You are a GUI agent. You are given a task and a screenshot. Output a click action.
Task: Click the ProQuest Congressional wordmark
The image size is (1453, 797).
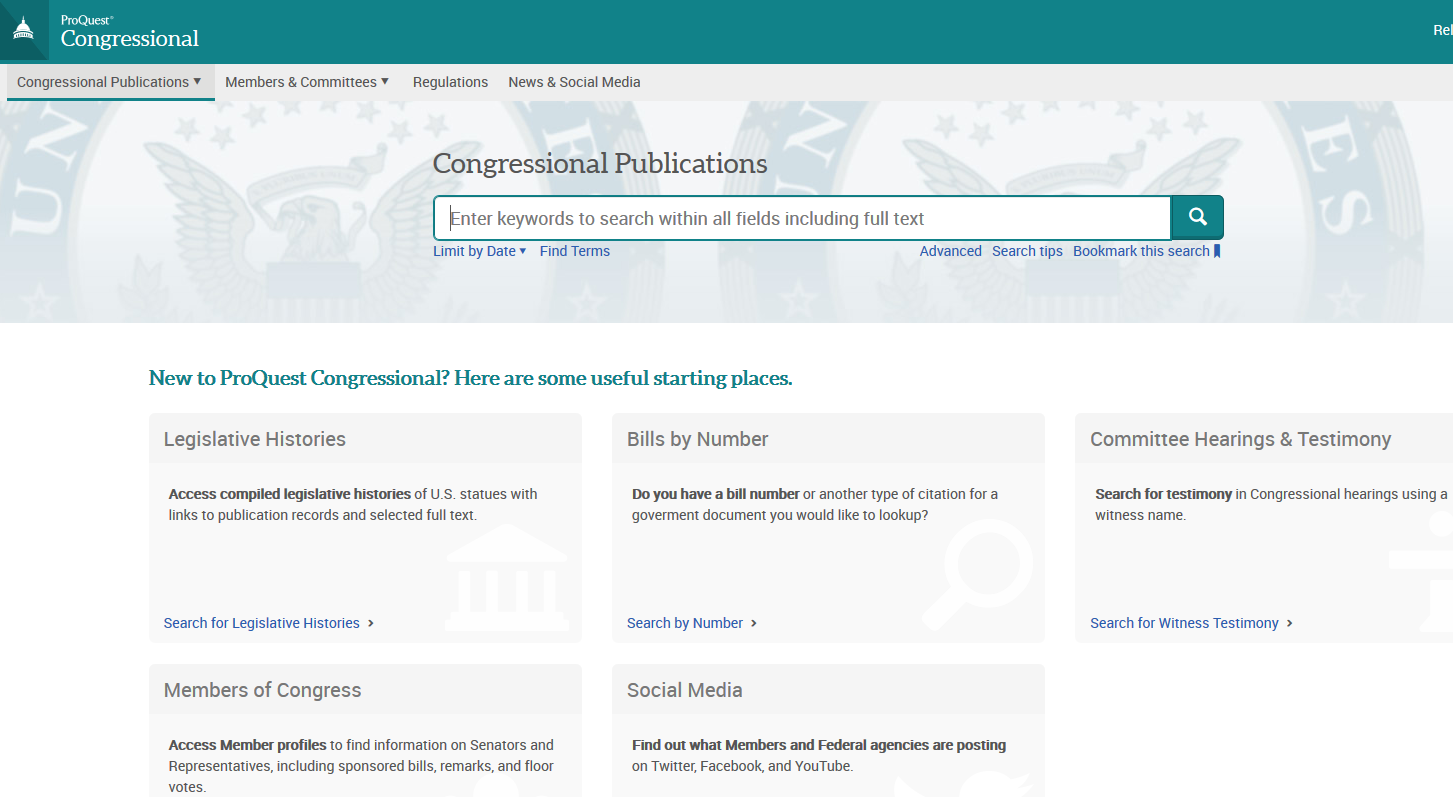coord(129,30)
